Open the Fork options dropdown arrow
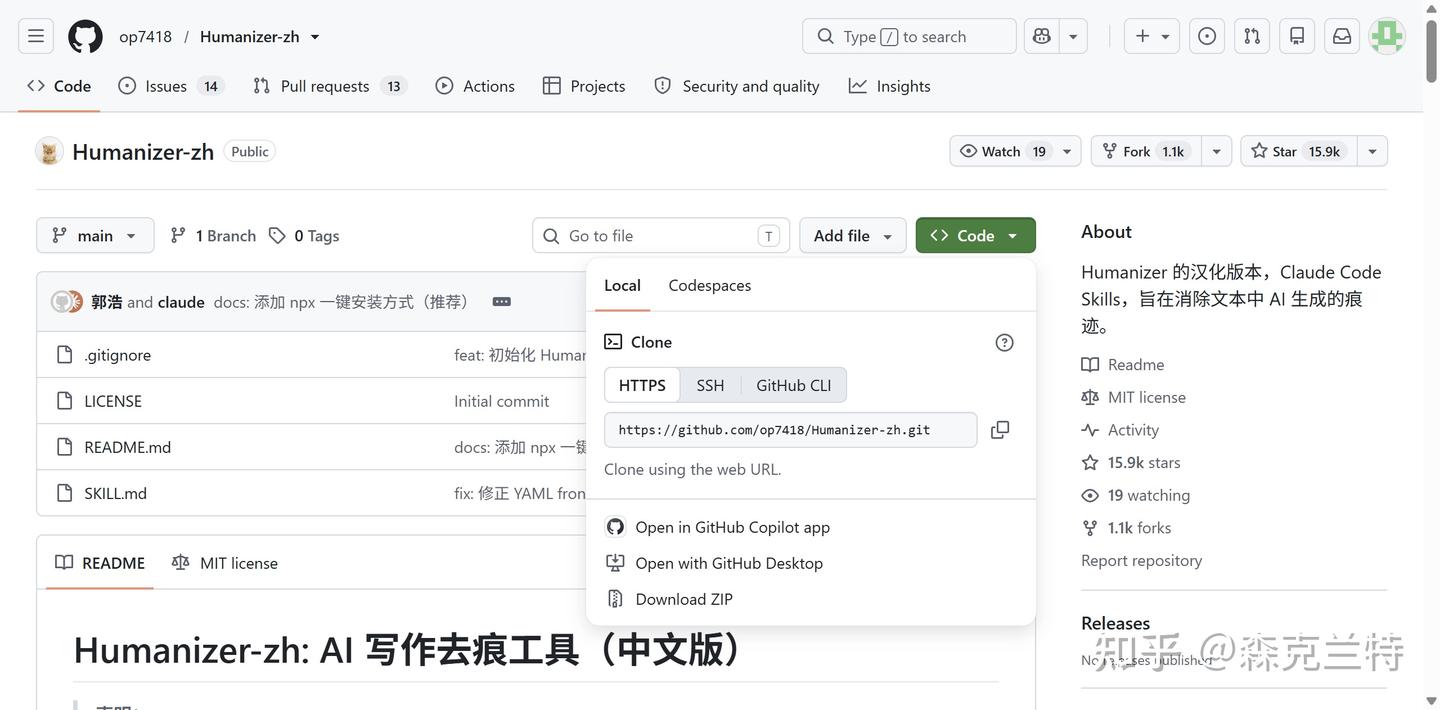The width and height of the screenshot is (1440, 710). pyautogui.click(x=1216, y=151)
